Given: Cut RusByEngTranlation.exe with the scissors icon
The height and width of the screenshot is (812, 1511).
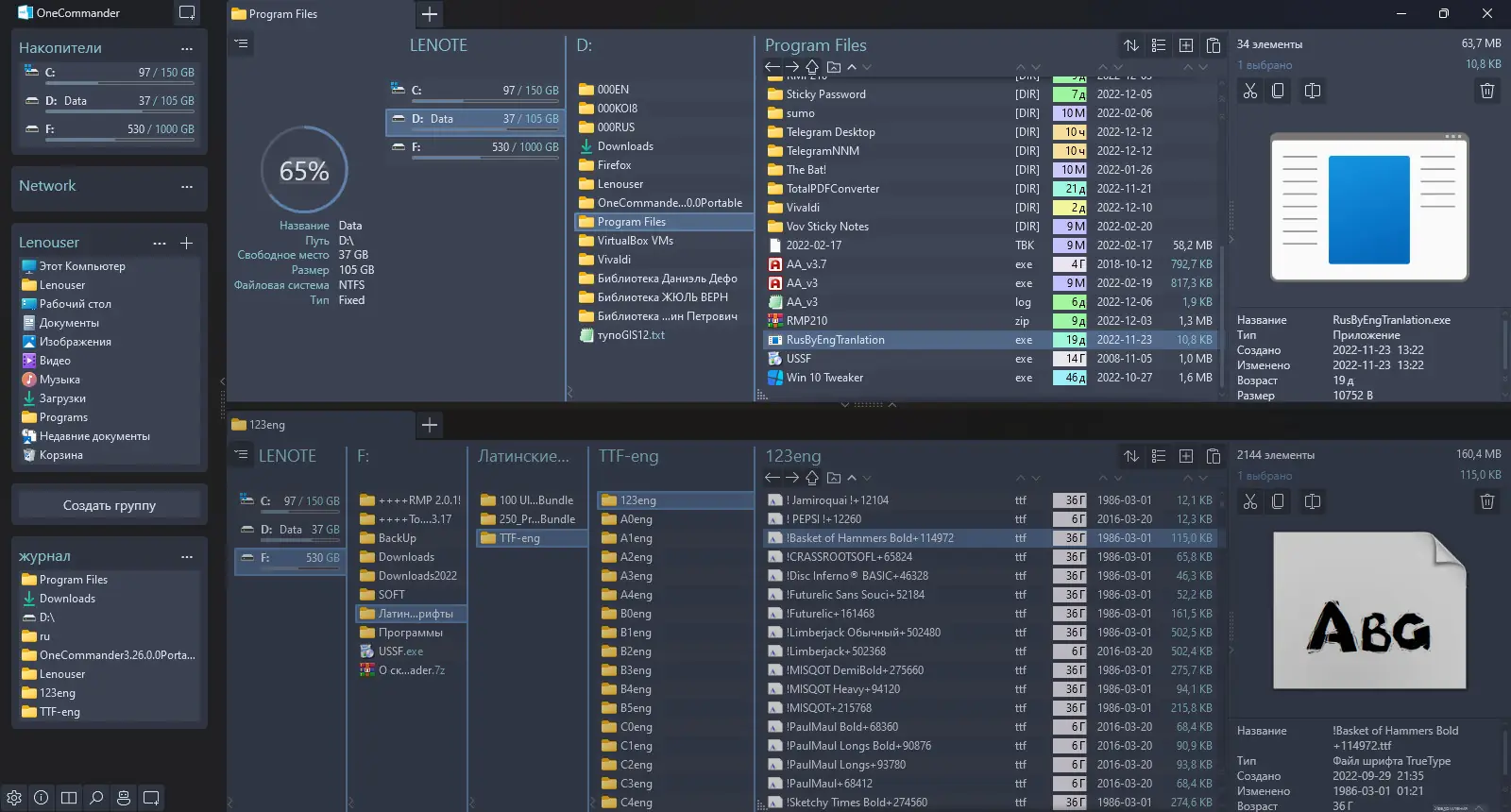Looking at the screenshot, I should pyautogui.click(x=1250, y=91).
